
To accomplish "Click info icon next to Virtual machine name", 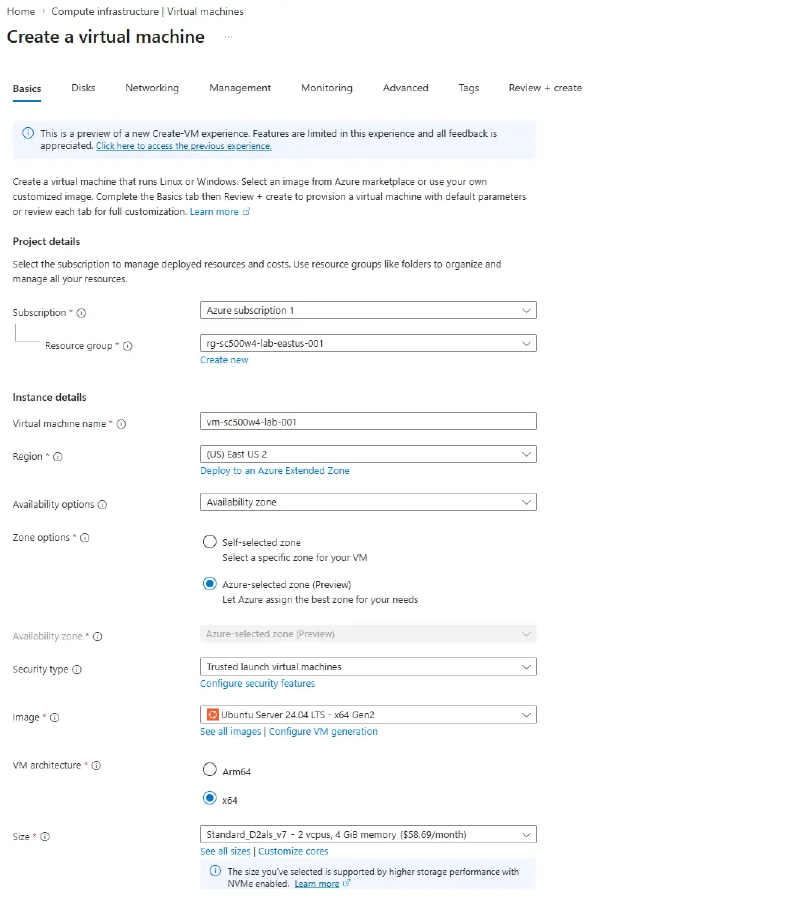I will pos(121,424).
